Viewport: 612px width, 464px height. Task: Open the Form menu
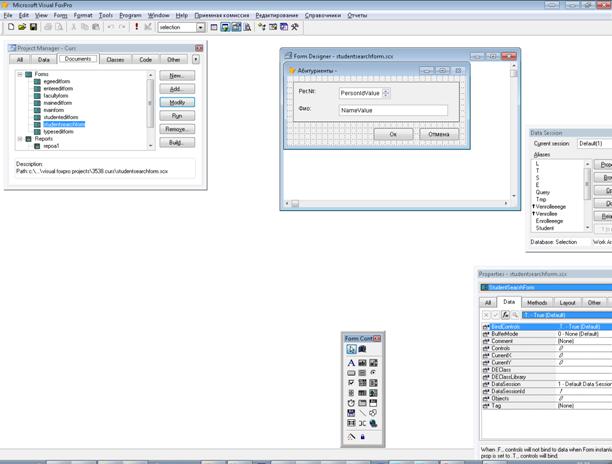pos(60,15)
